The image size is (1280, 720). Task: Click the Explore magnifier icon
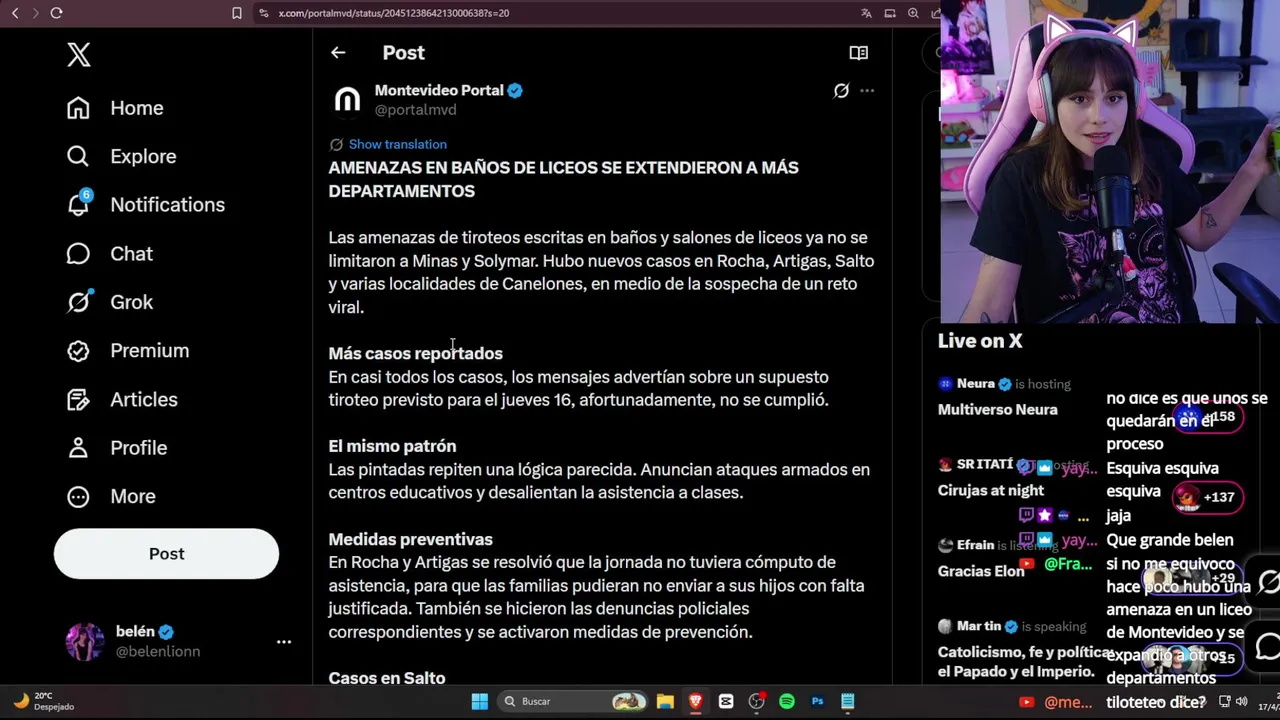click(78, 156)
